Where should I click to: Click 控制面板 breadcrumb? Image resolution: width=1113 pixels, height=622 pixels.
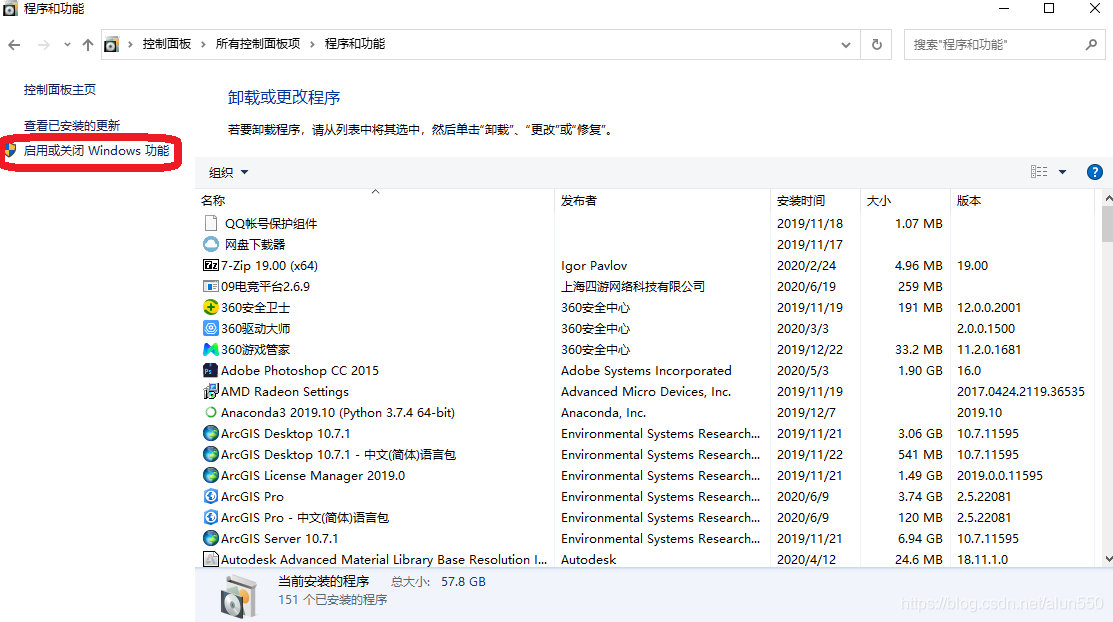coord(167,44)
